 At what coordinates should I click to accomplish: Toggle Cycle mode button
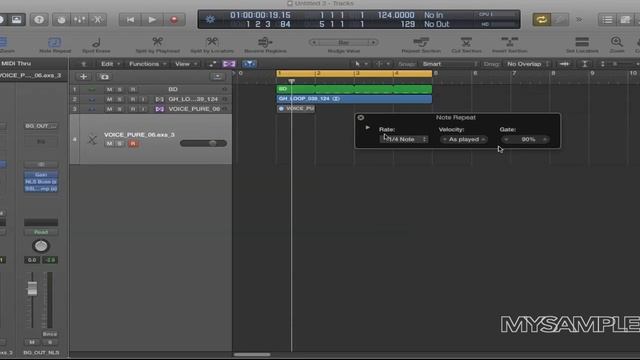click(541, 20)
